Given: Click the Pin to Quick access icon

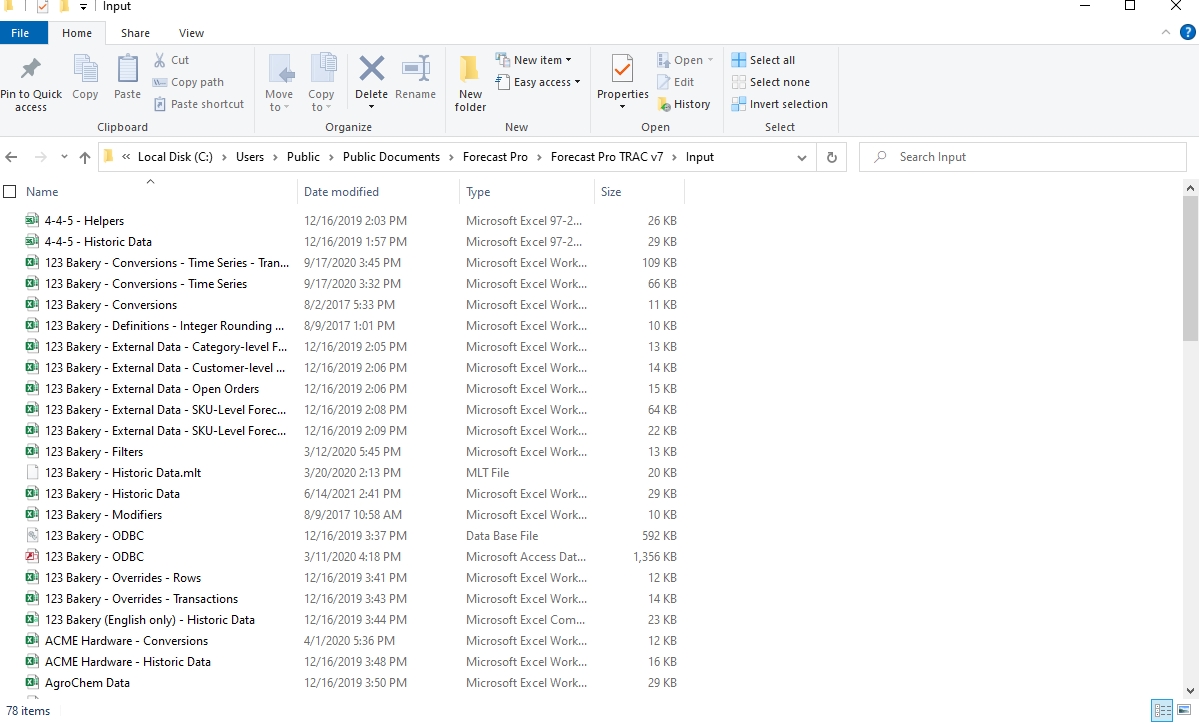Looking at the screenshot, I should (x=31, y=69).
